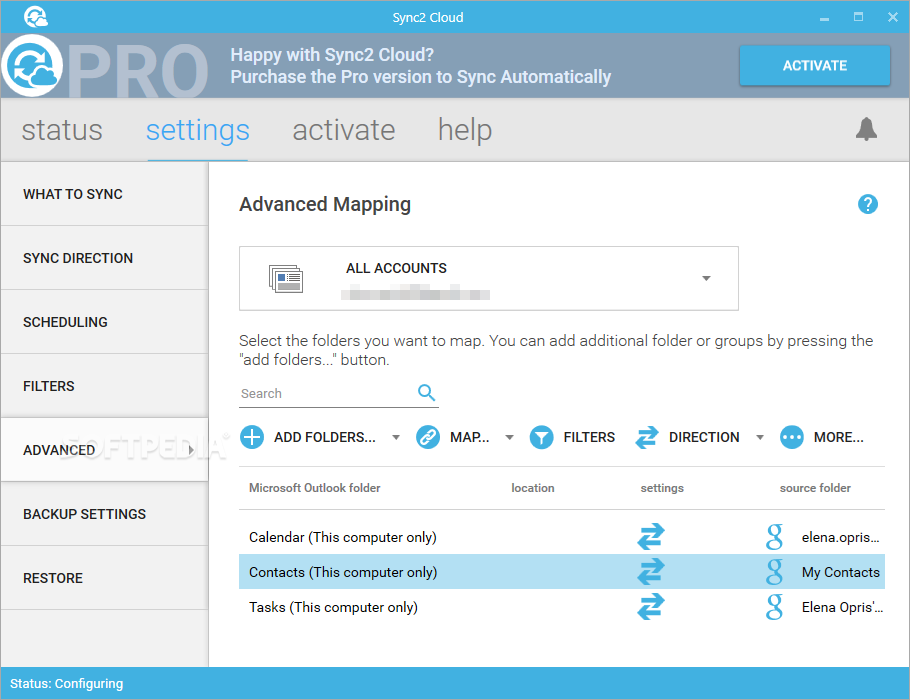Click the Direction arrows icon
This screenshot has width=910, height=700.
(x=647, y=437)
